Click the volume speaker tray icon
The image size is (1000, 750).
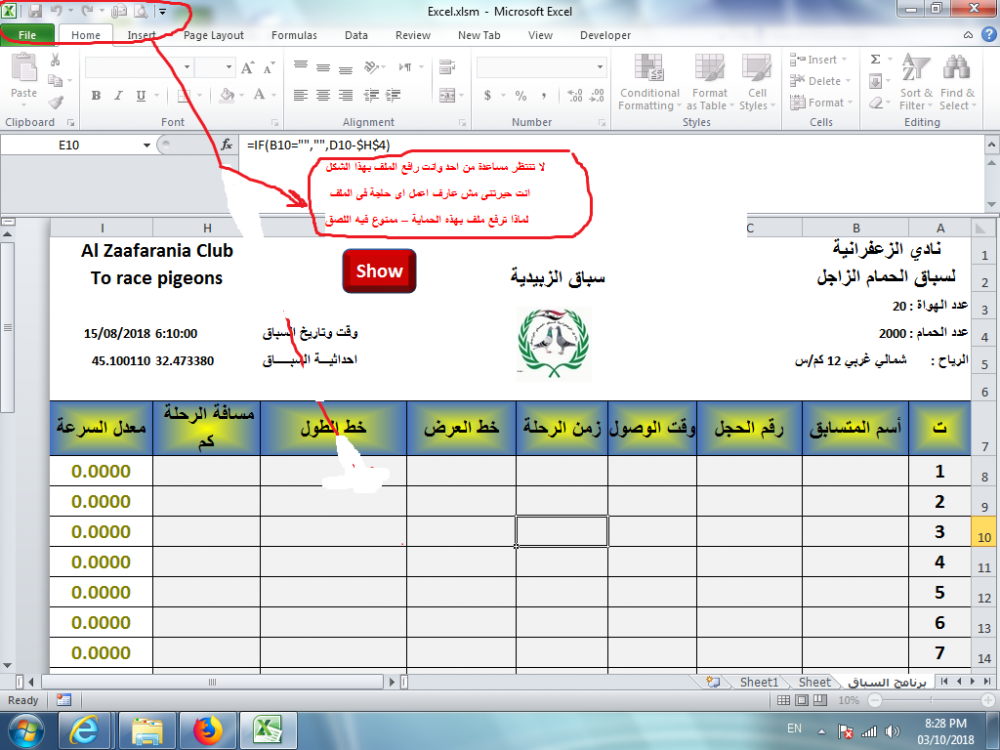pos(892,732)
